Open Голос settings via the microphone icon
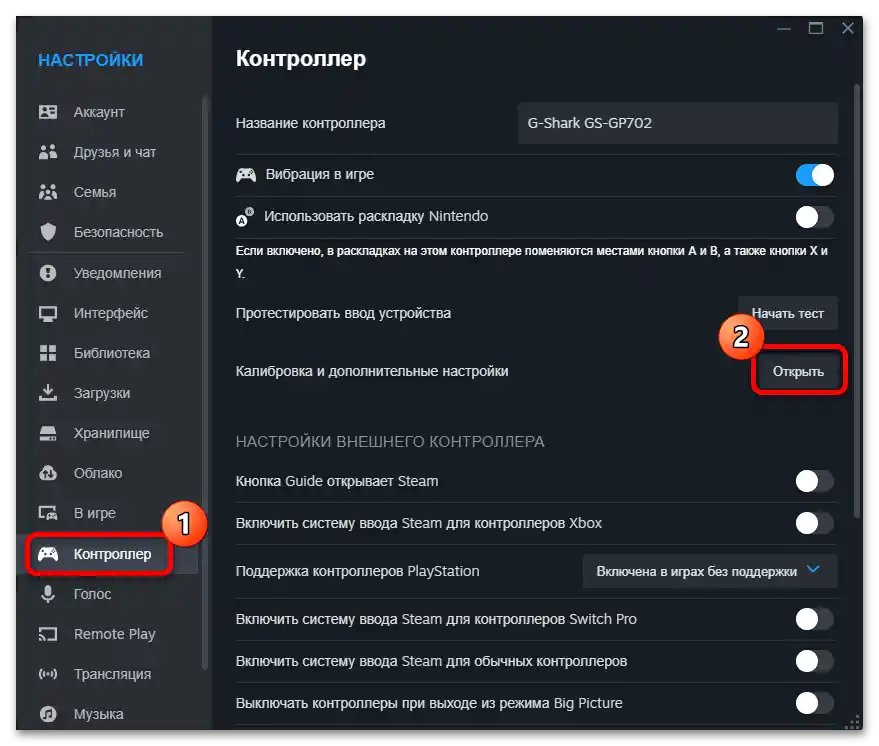 [x=47, y=594]
